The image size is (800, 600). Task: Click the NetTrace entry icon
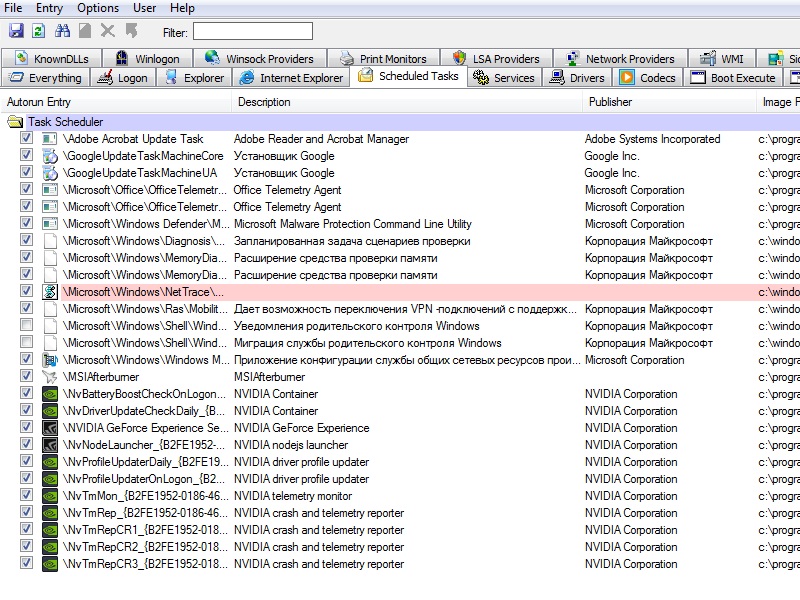pyautogui.click(x=49, y=292)
